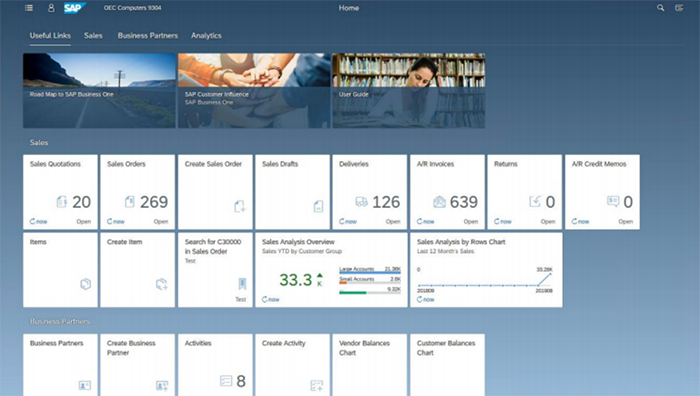Open the hamburger main menu icon

(x=29, y=8)
